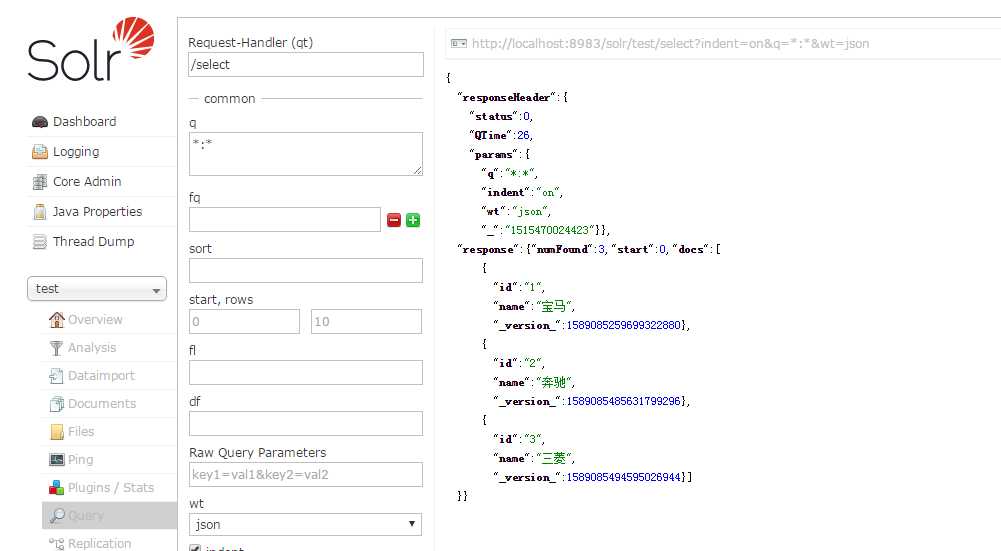Open the test core selector dropdown
Viewport: 1001px width, 551px height.
point(97,289)
